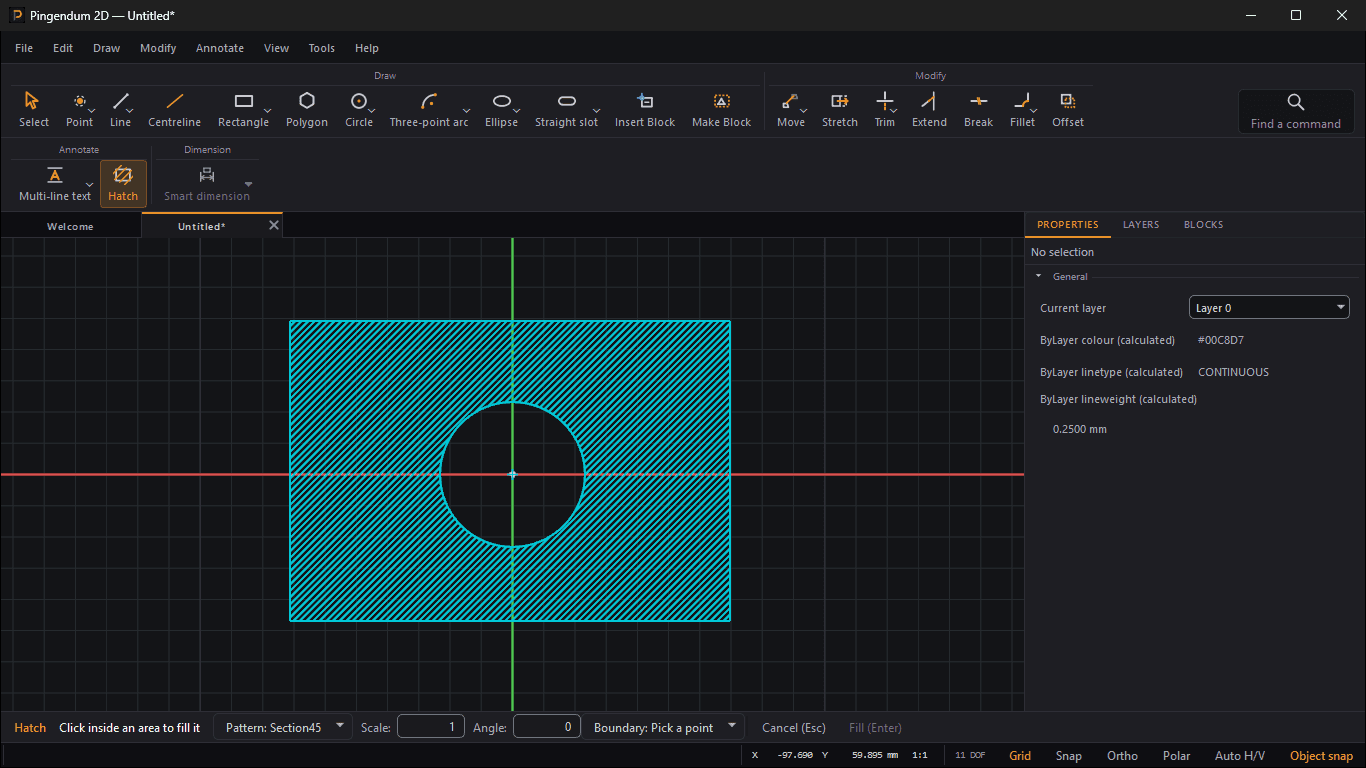Image resolution: width=1366 pixels, height=768 pixels.
Task: Close the Untitled* document tab
Action: (x=274, y=225)
